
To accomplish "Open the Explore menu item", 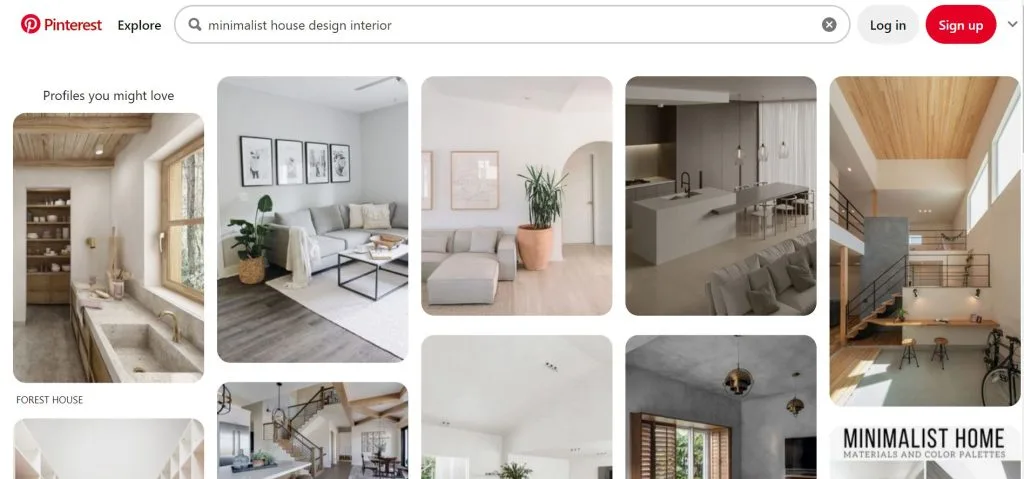I will click(139, 25).
